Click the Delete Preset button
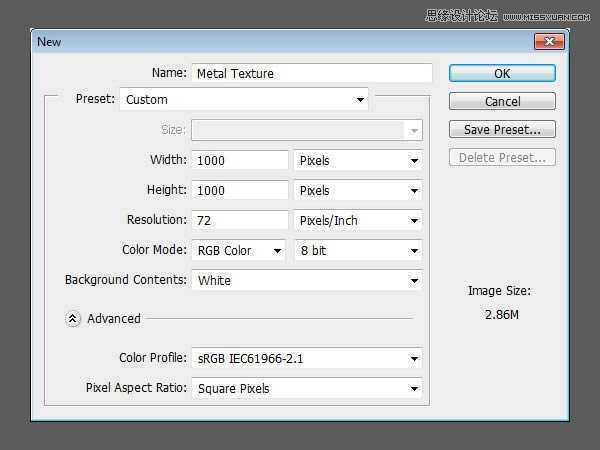The image size is (600, 450). pyautogui.click(x=502, y=157)
